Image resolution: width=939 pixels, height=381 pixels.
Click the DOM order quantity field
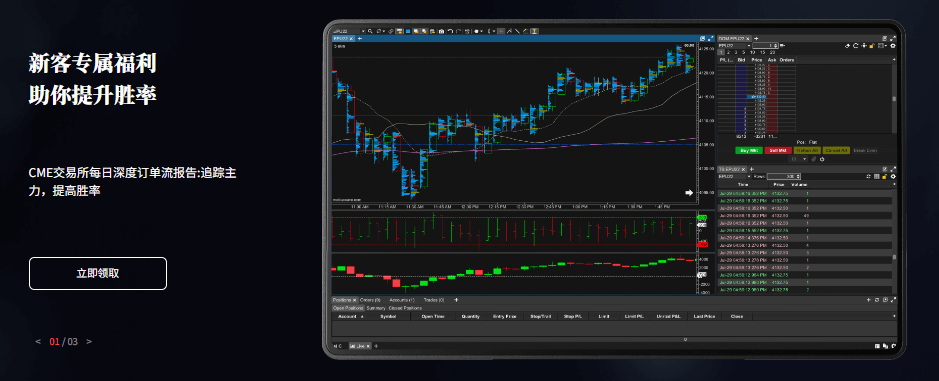[x=765, y=46]
